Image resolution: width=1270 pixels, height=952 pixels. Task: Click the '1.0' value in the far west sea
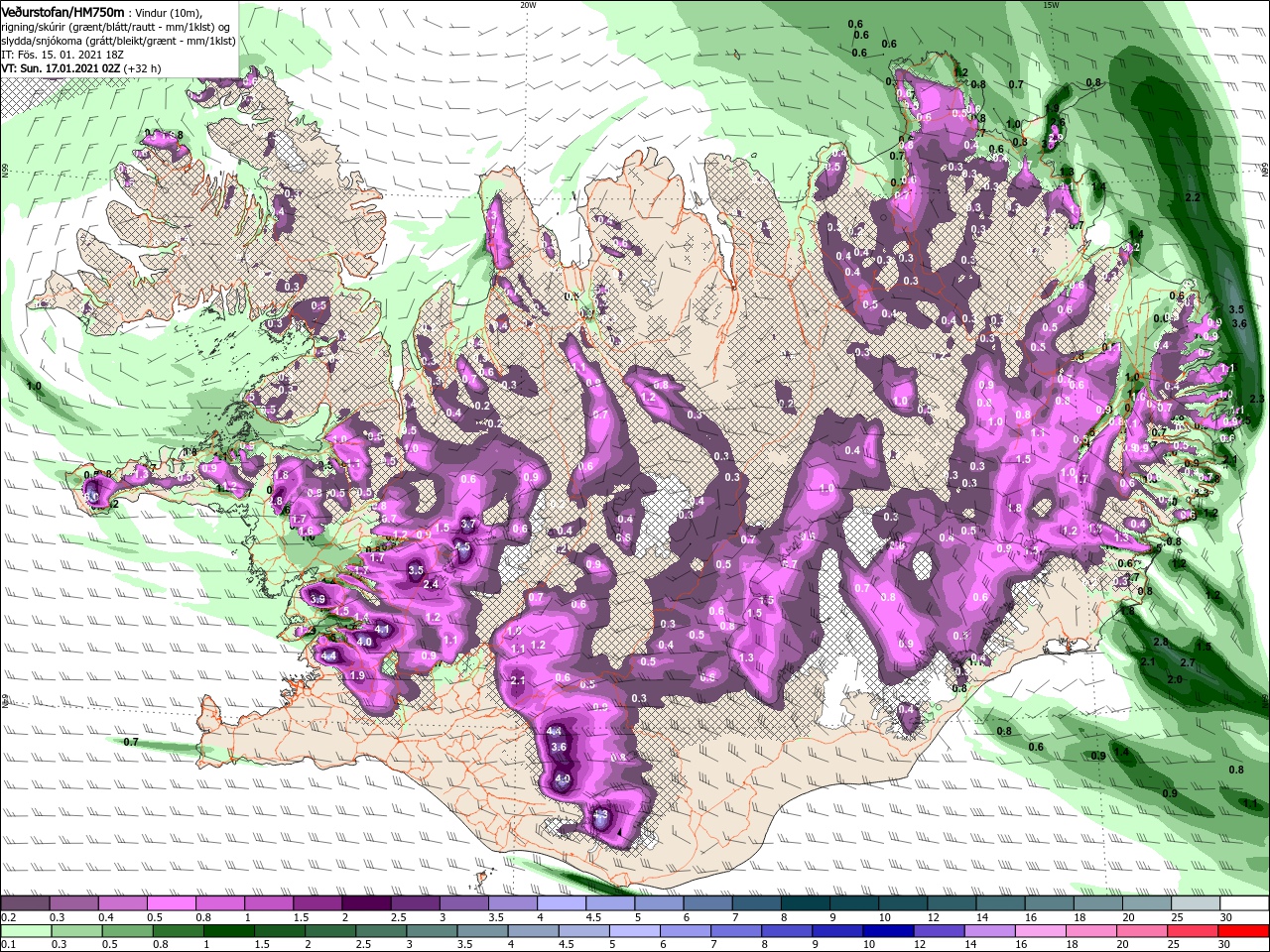[x=34, y=385]
